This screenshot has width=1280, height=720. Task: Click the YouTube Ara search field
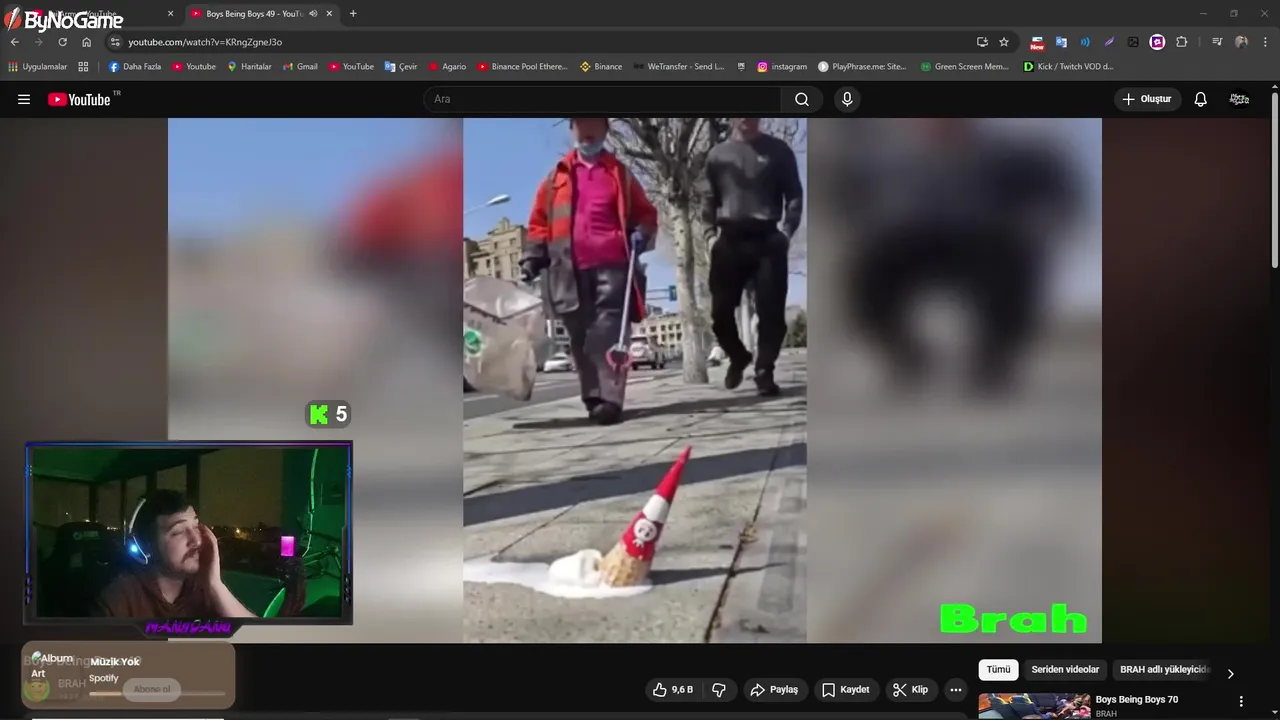click(x=602, y=99)
